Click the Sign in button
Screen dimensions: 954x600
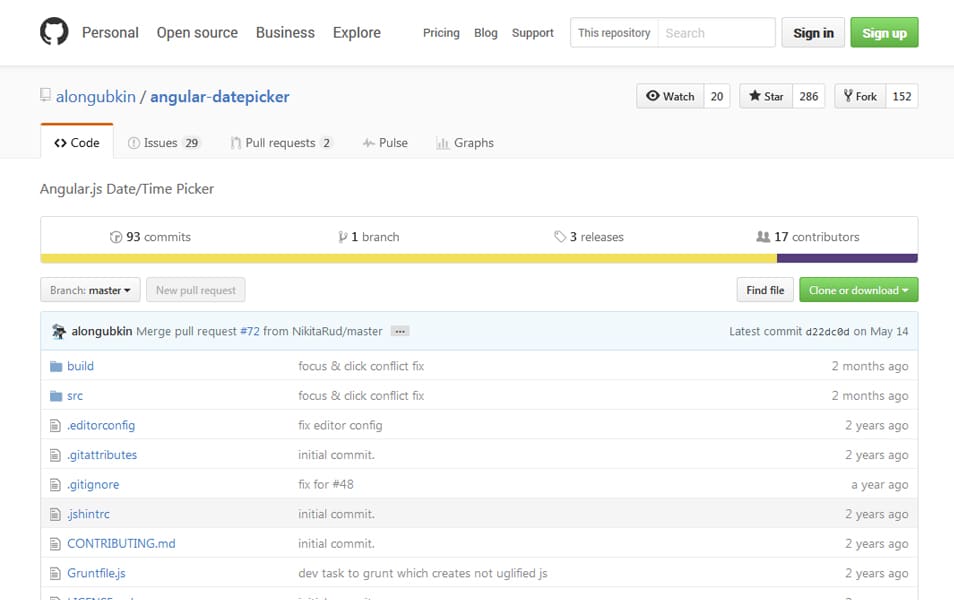813,33
